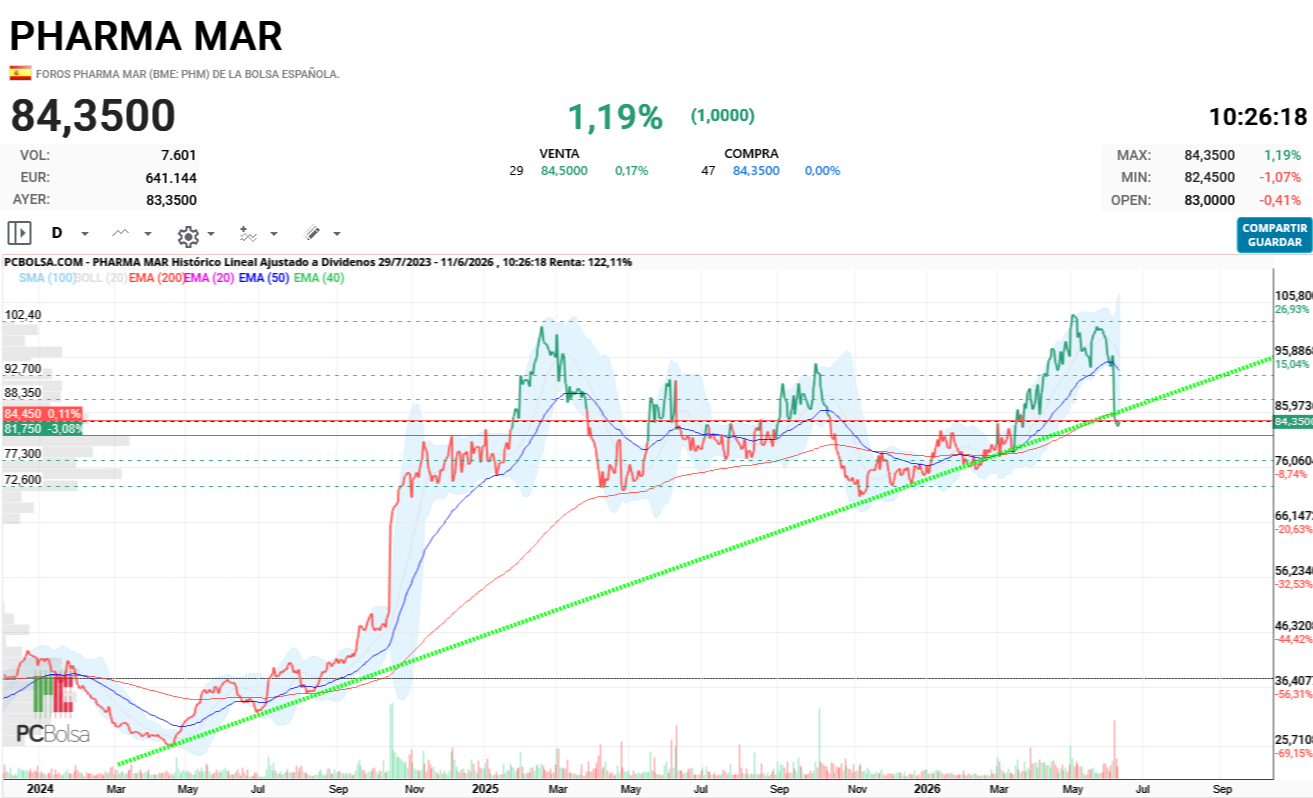Click the -1,07% MIN percentage
The height and width of the screenshot is (798, 1313).
click(1281, 177)
